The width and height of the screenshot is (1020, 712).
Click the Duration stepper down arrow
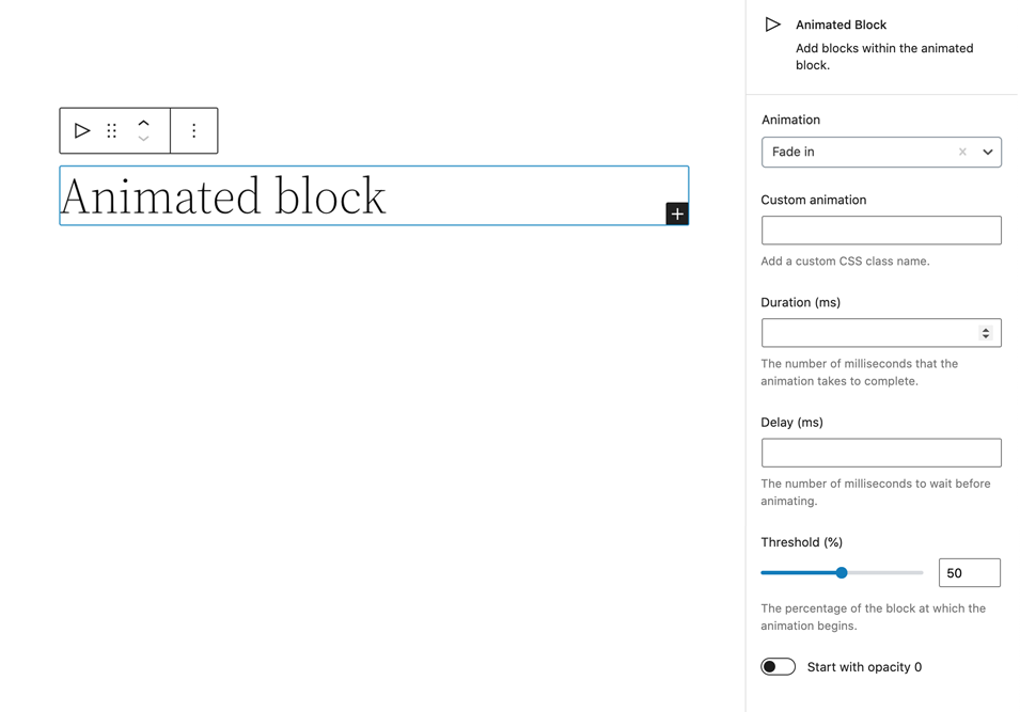pyautogui.click(x=988, y=336)
